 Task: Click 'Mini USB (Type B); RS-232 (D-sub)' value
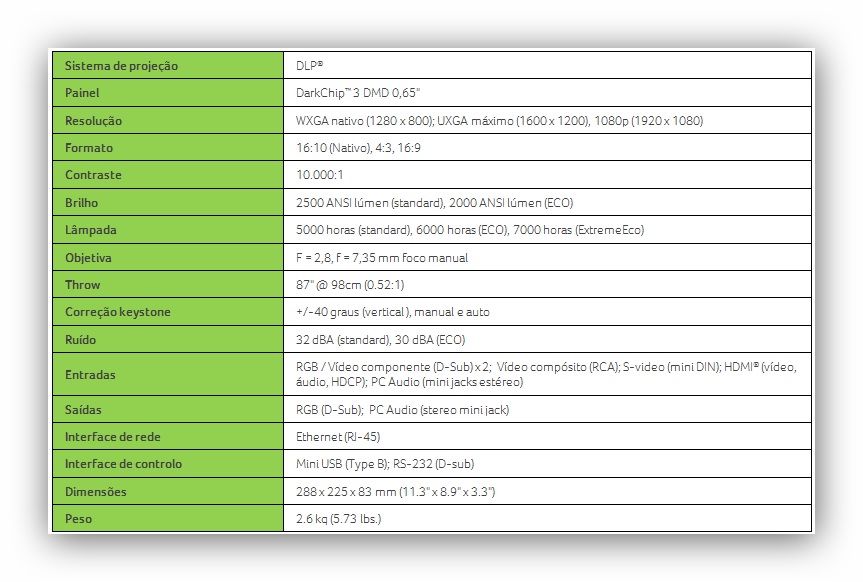pos(385,464)
